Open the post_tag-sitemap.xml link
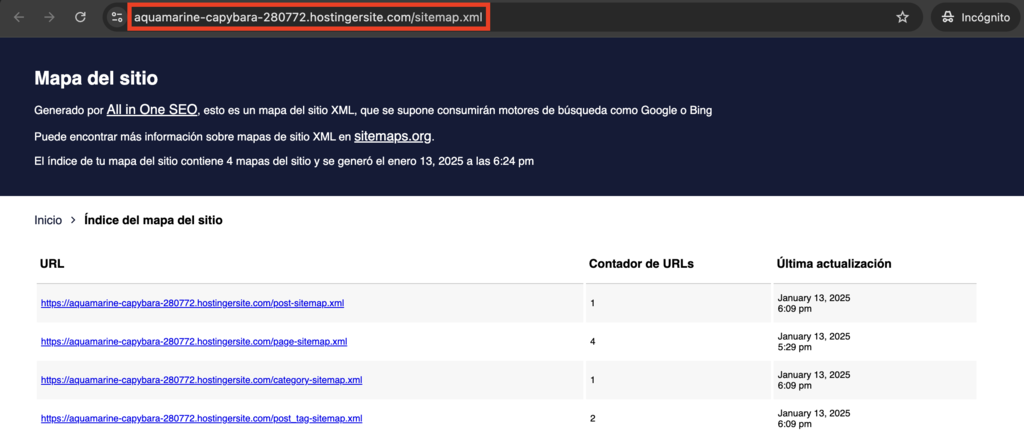This screenshot has width=1024, height=445. pyautogui.click(x=201, y=418)
